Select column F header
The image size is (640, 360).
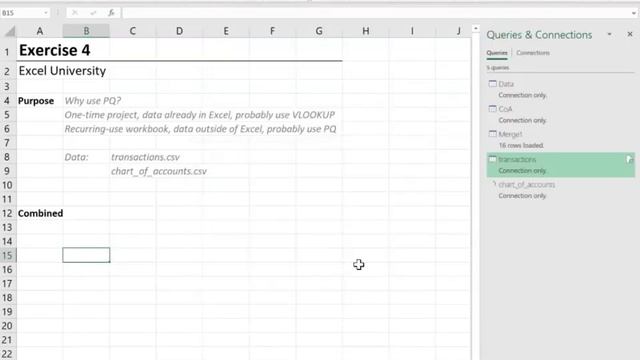tap(272, 31)
